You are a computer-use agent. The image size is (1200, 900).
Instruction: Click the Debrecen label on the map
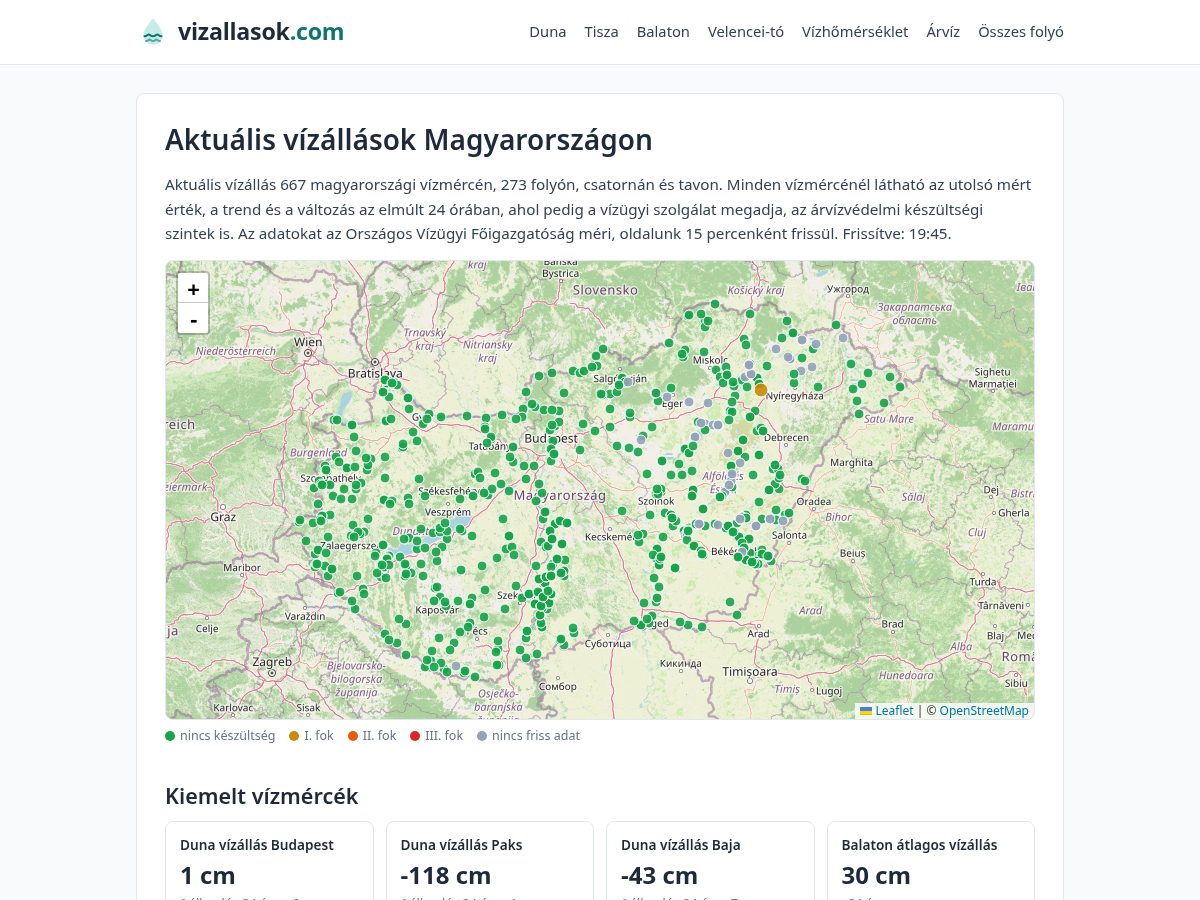tap(787, 438)
